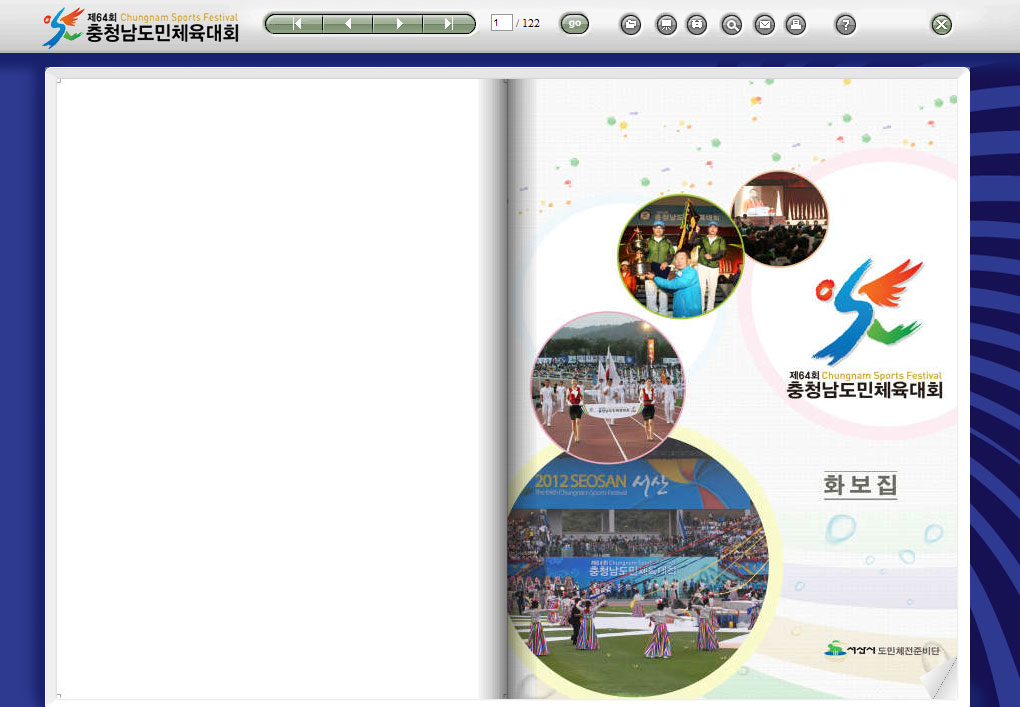Click the Chungnam Sports Festival header logo
1020x707 pixels.
[141, 26]
